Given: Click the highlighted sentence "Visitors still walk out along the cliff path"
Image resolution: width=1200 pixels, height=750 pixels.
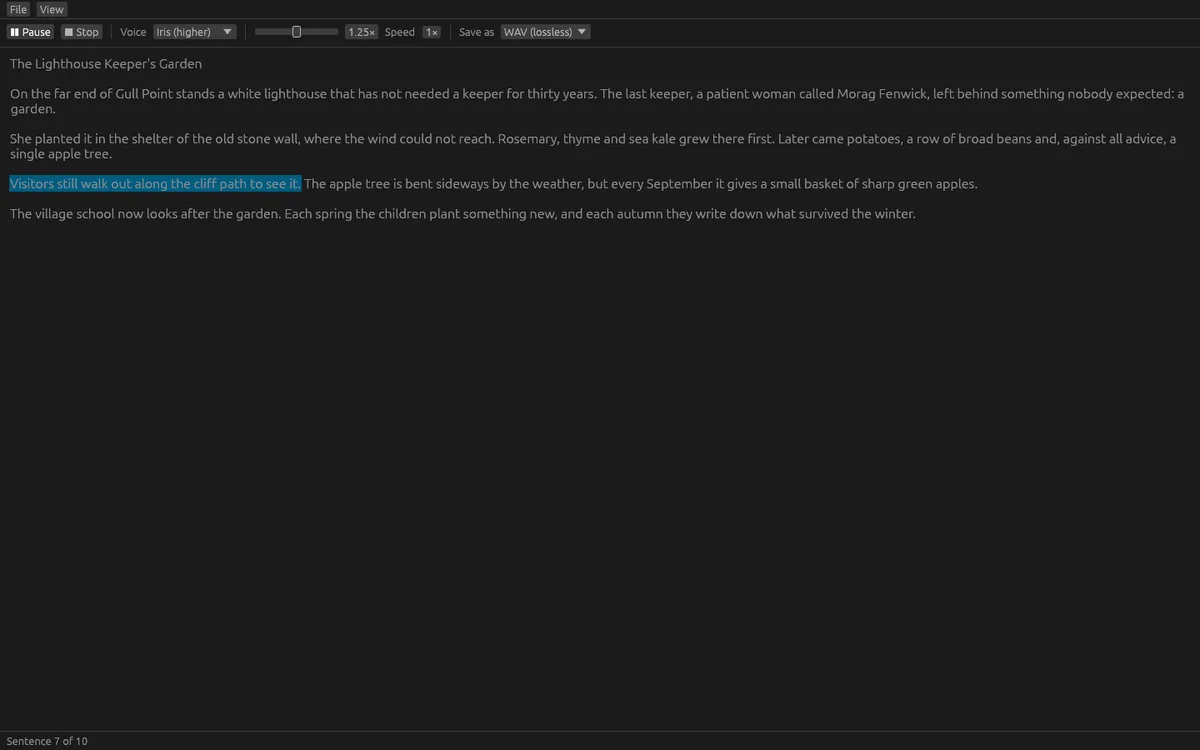Looking at the screenshot, I should click(x=155, y=184).
